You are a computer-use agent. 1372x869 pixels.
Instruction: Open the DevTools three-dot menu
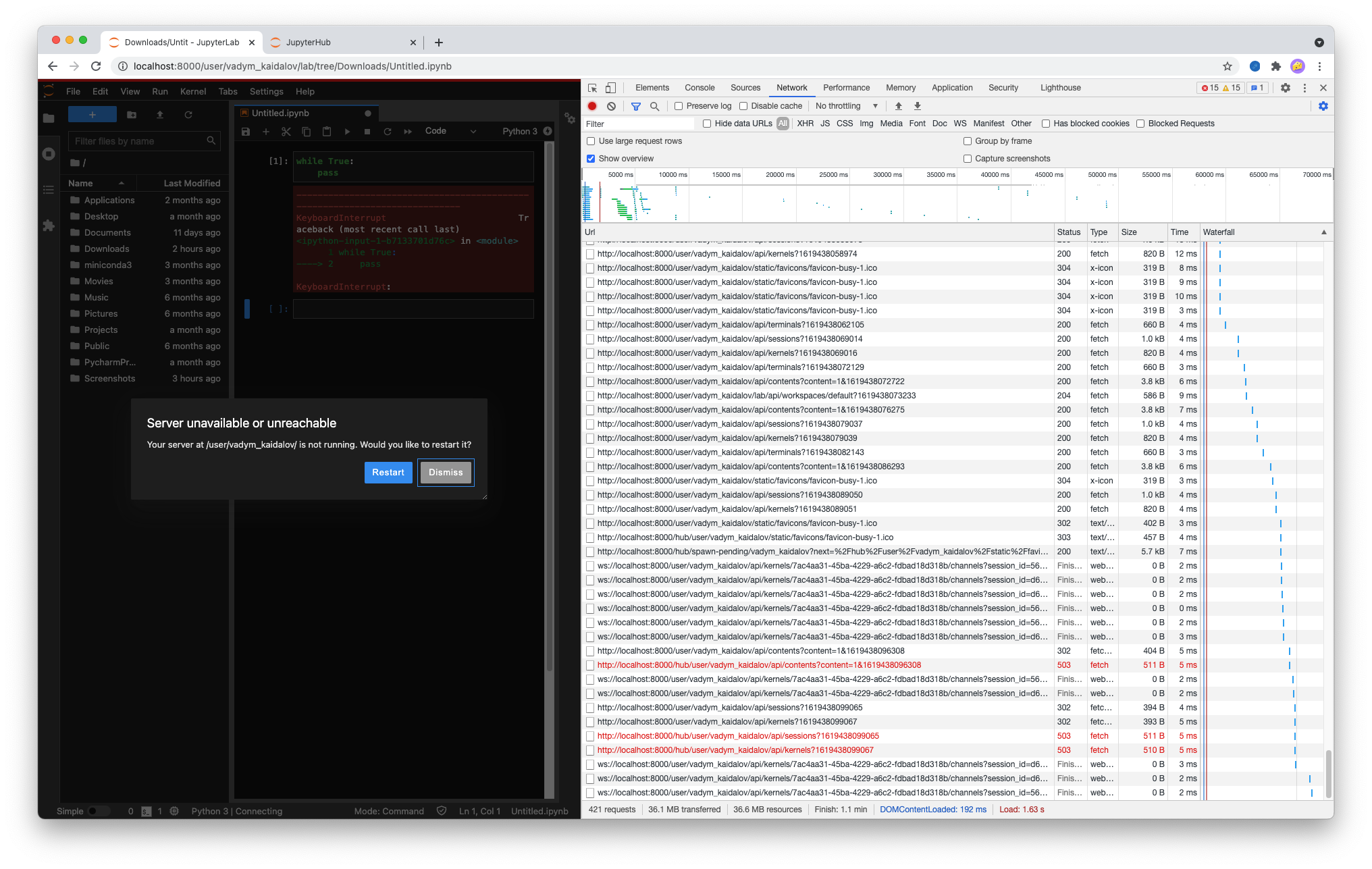[x=1304, y=88]
